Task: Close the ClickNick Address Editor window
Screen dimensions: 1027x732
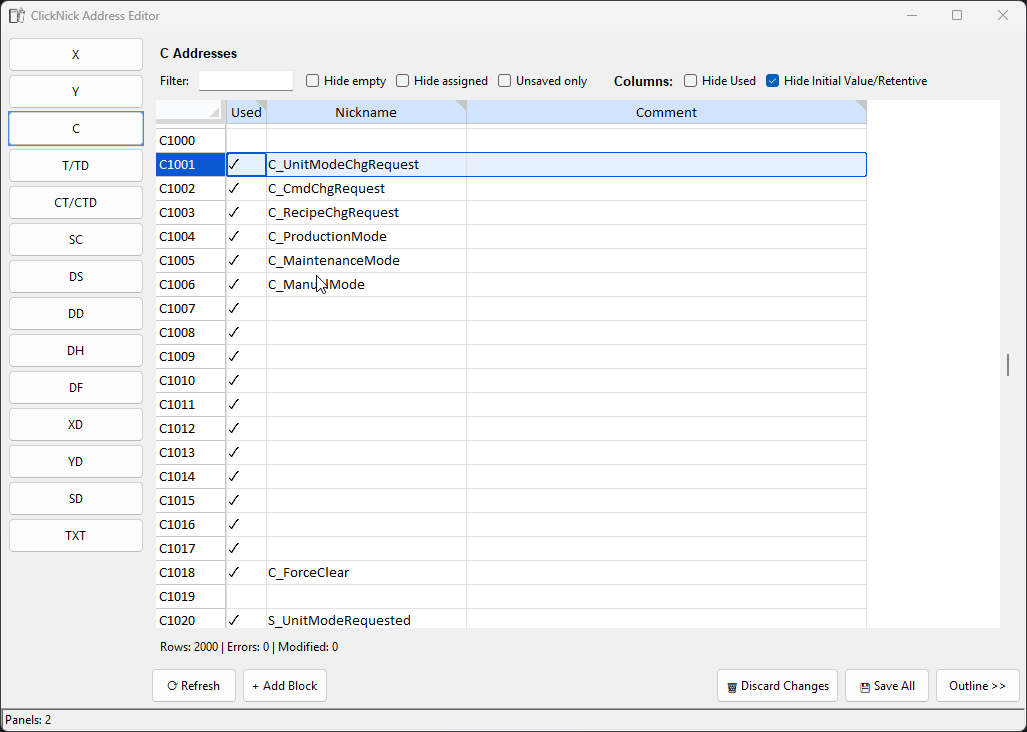Action: click(x=1003, y=15)
